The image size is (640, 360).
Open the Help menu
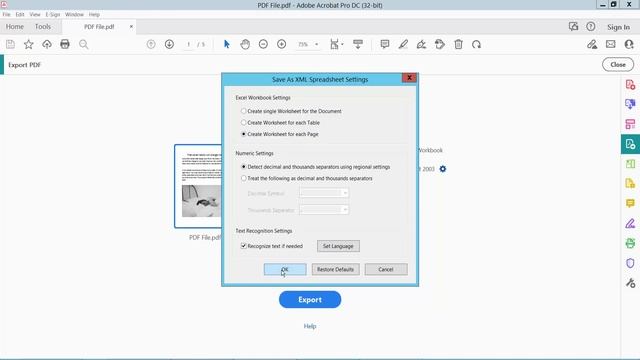(94, 14)
